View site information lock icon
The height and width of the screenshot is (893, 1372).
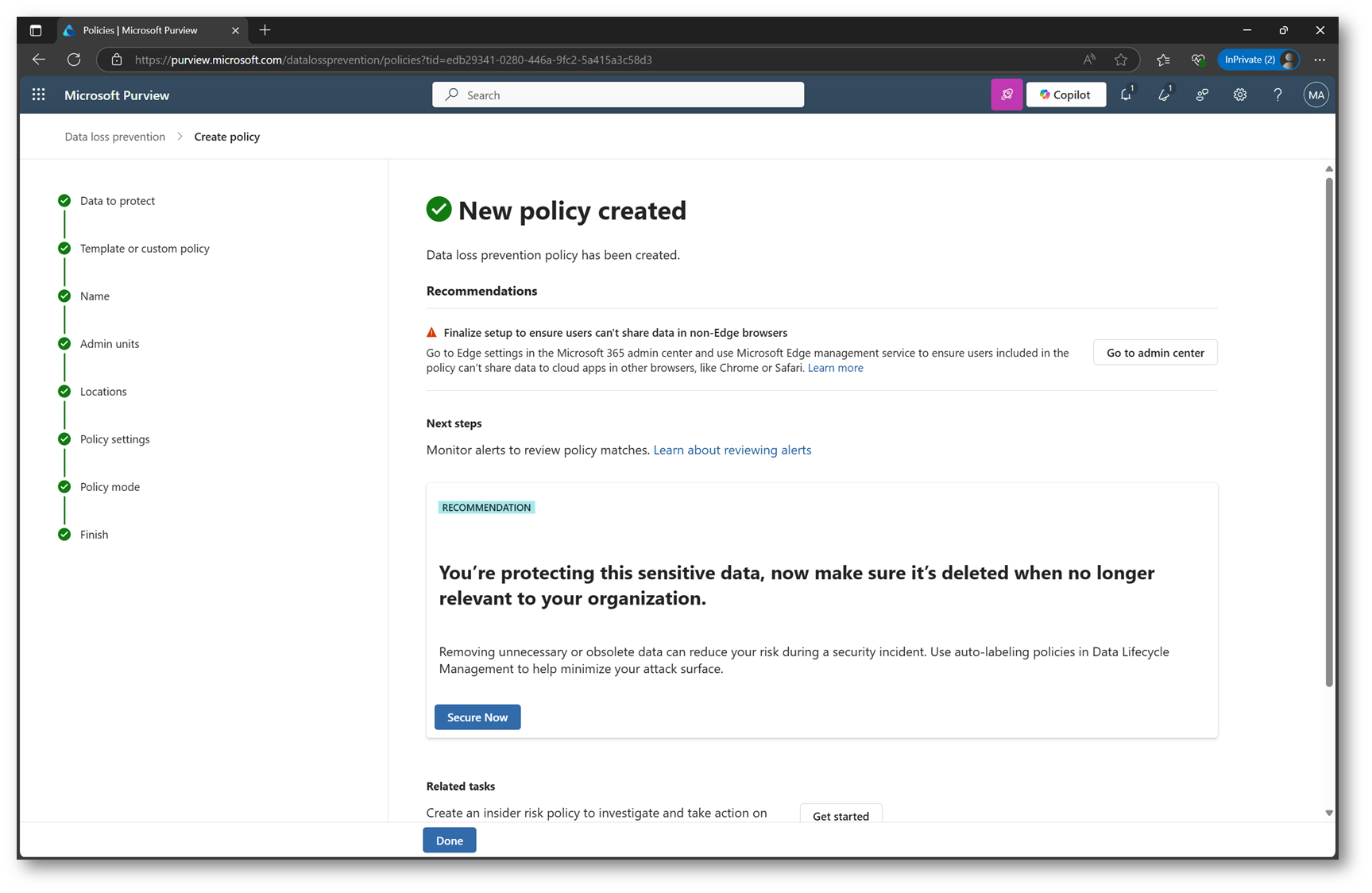pos(117,60)
